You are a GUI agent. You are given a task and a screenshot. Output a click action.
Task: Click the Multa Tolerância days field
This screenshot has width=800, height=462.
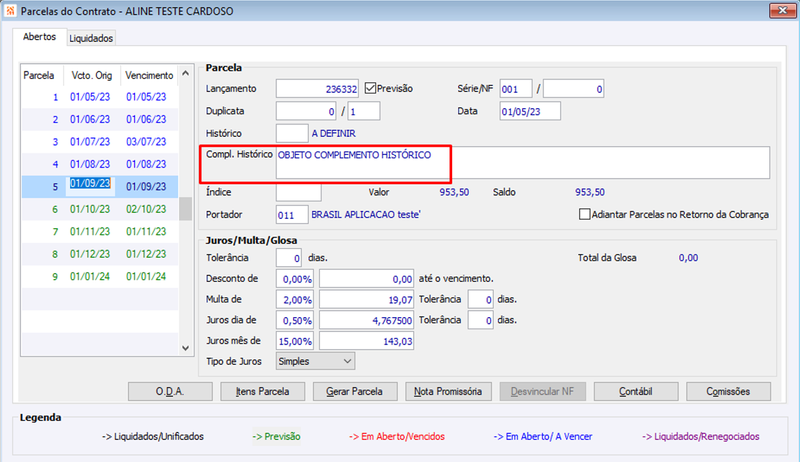point(481,300)
